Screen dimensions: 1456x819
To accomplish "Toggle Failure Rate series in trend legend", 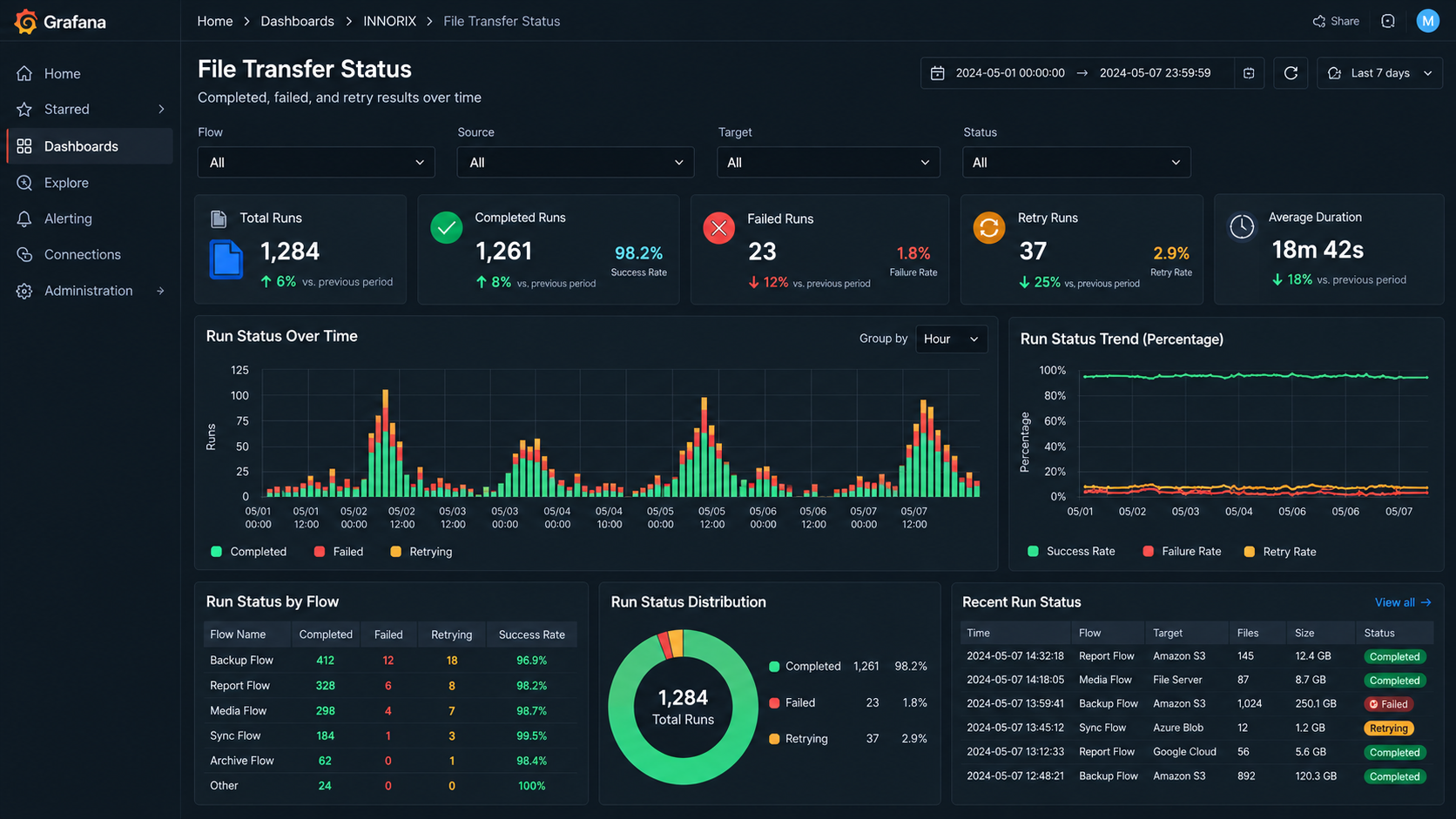I will pos(1182,552).
